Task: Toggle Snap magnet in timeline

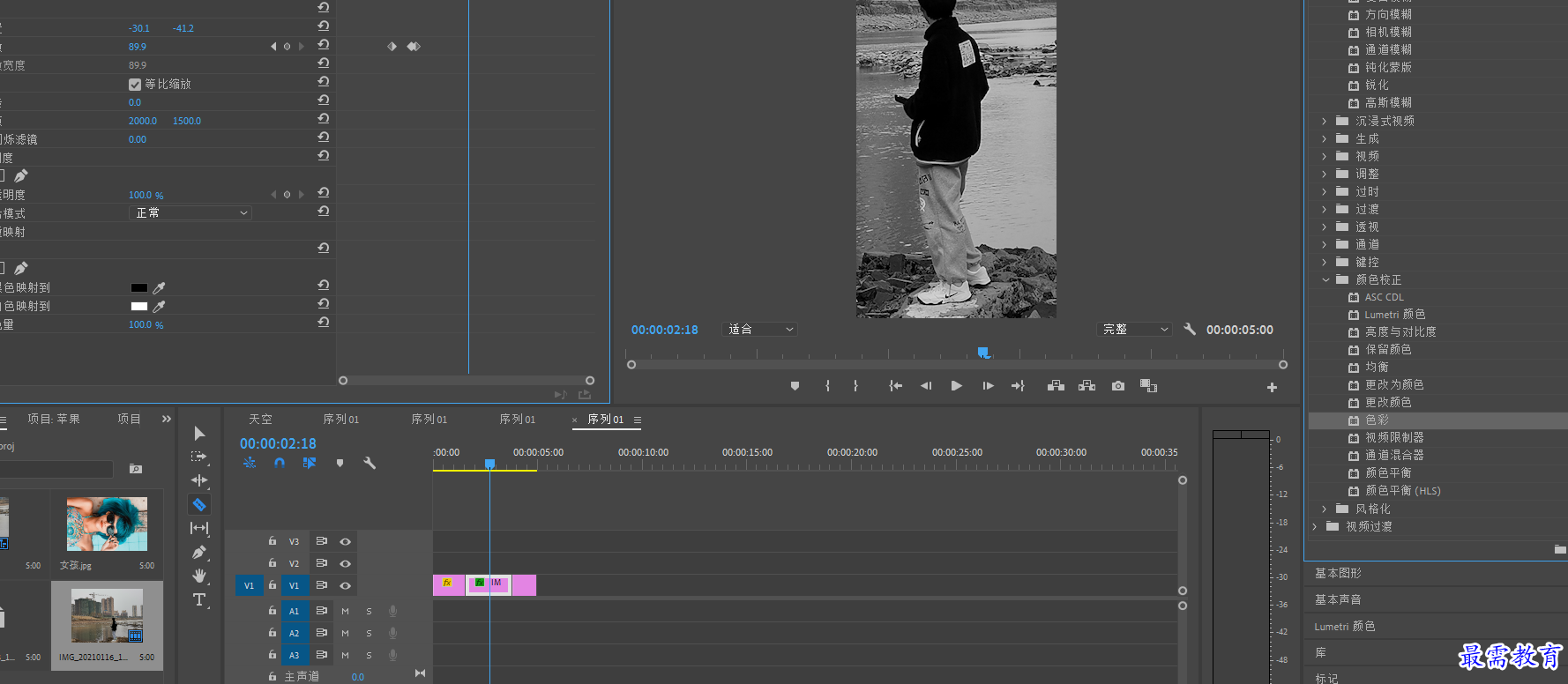Action: (x=280, y=463)
